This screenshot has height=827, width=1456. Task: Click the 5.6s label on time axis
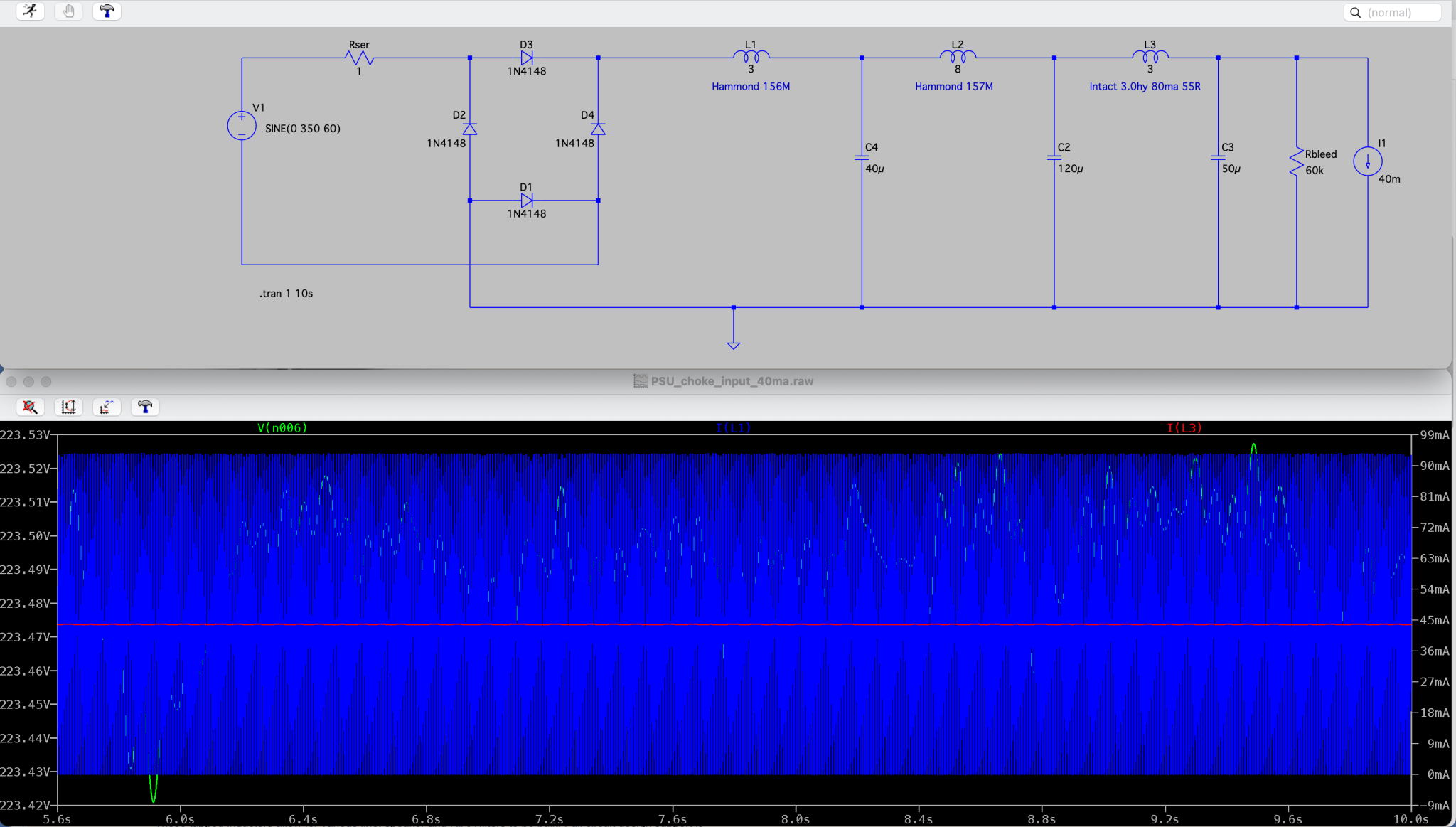(x=57, y=819)
